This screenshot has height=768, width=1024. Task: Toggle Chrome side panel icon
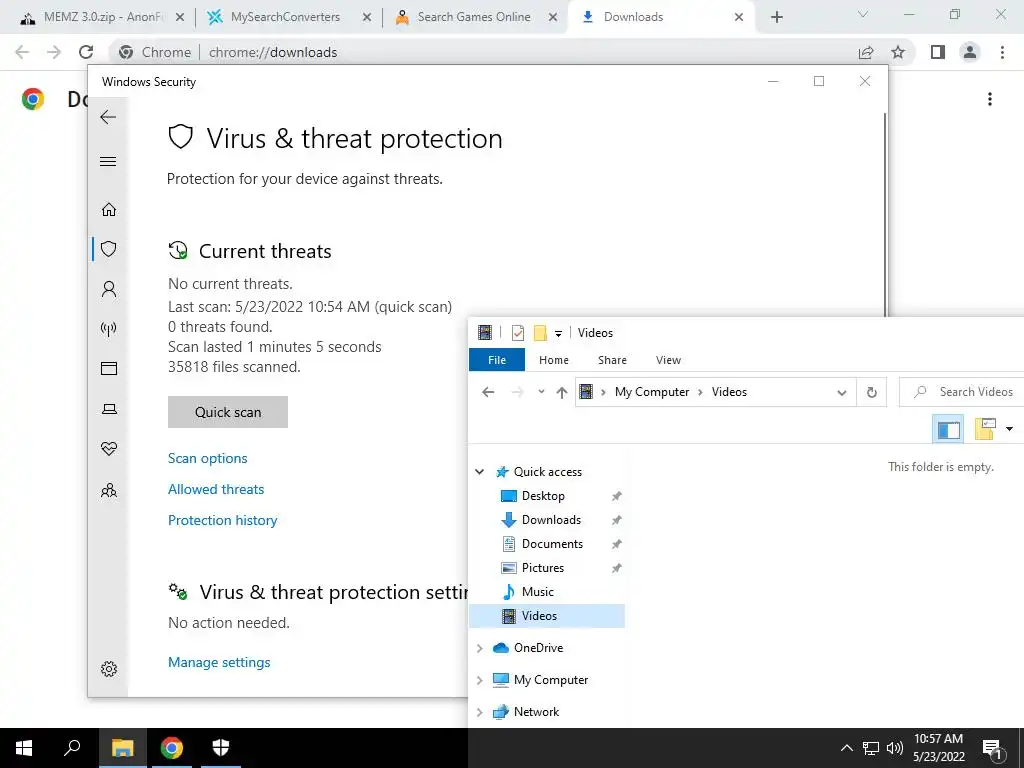938,52
